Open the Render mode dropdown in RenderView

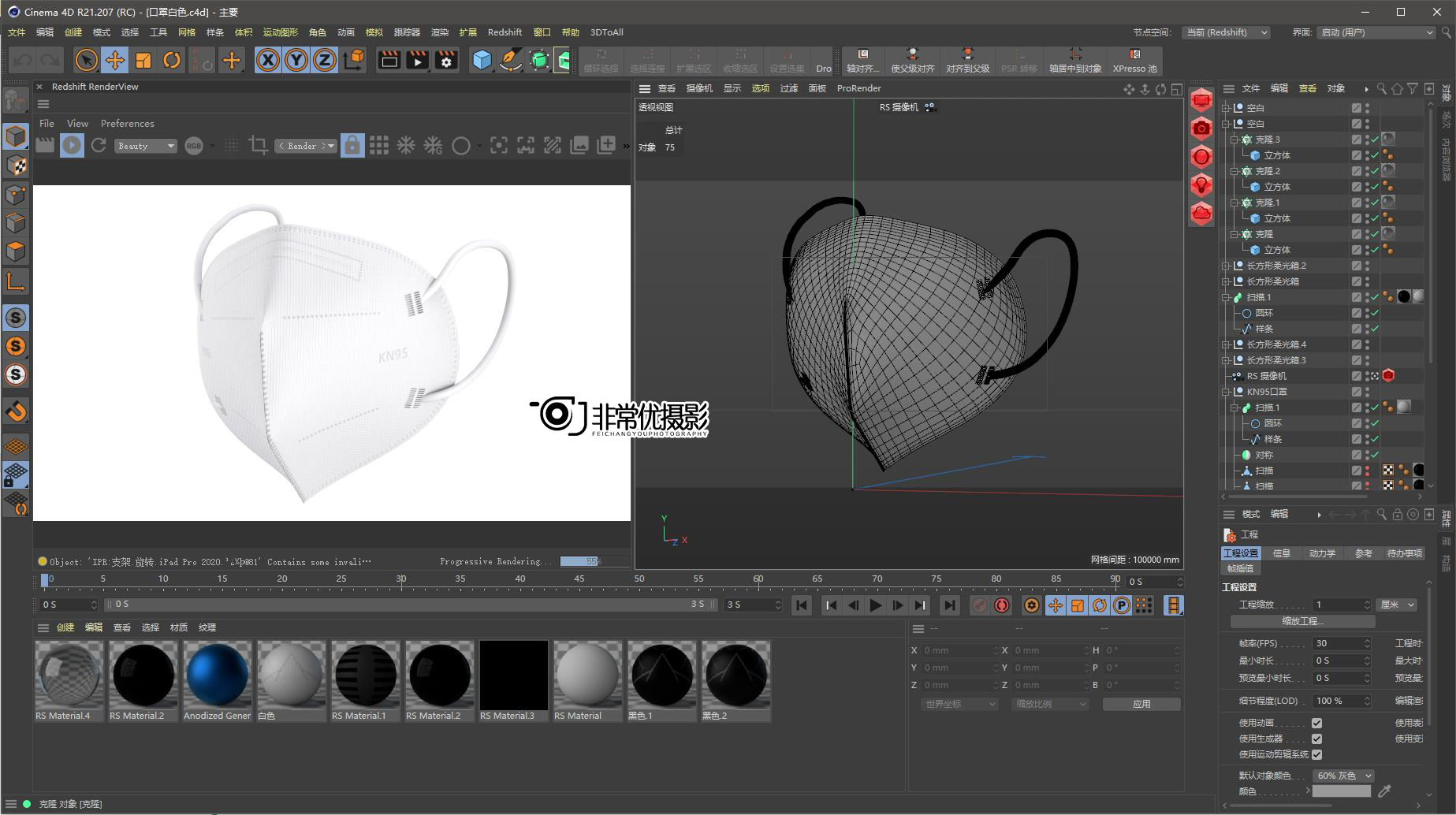(x=306, y=146)
